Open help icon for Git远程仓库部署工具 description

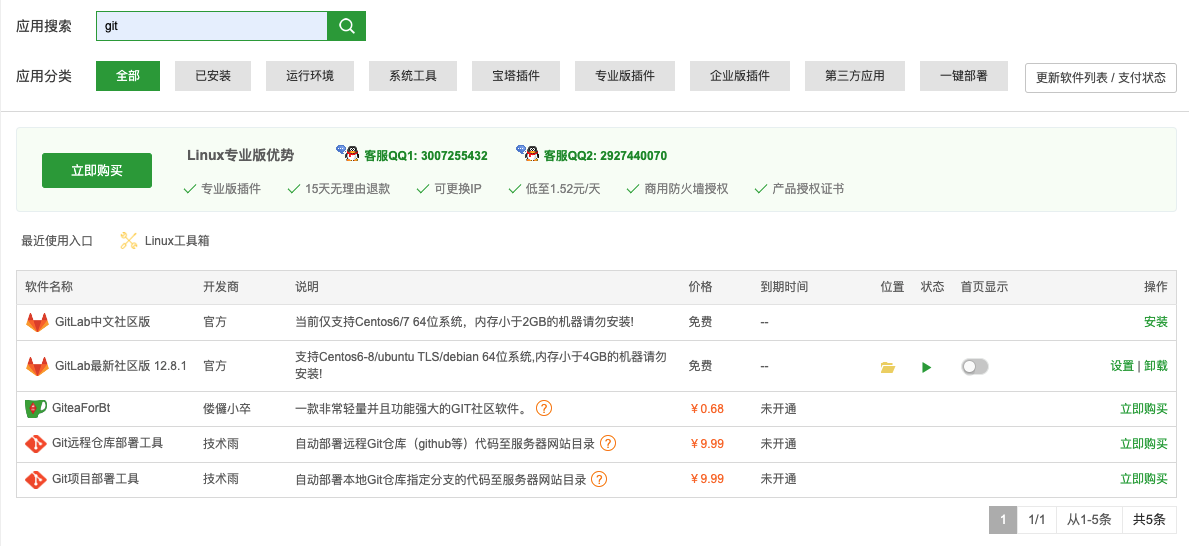tap(608, 444)
